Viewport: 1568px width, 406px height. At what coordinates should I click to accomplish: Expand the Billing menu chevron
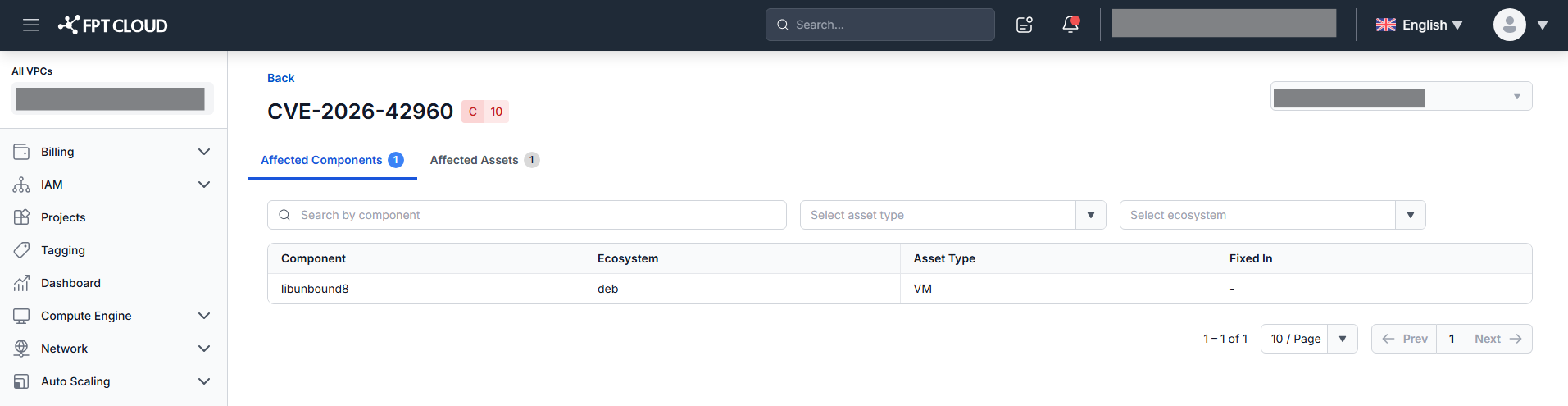click(204, 152)
